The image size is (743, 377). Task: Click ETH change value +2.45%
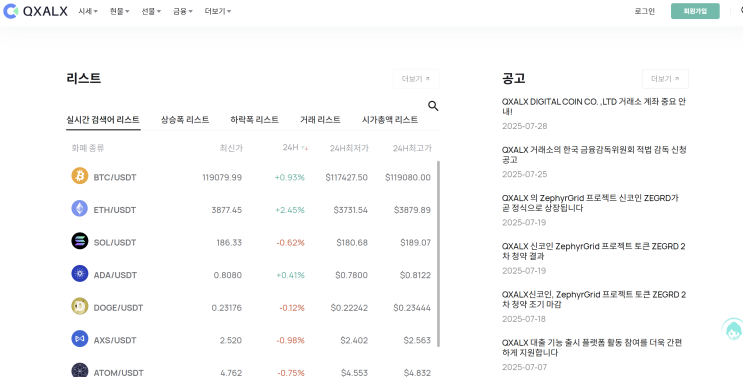(290, 210)
